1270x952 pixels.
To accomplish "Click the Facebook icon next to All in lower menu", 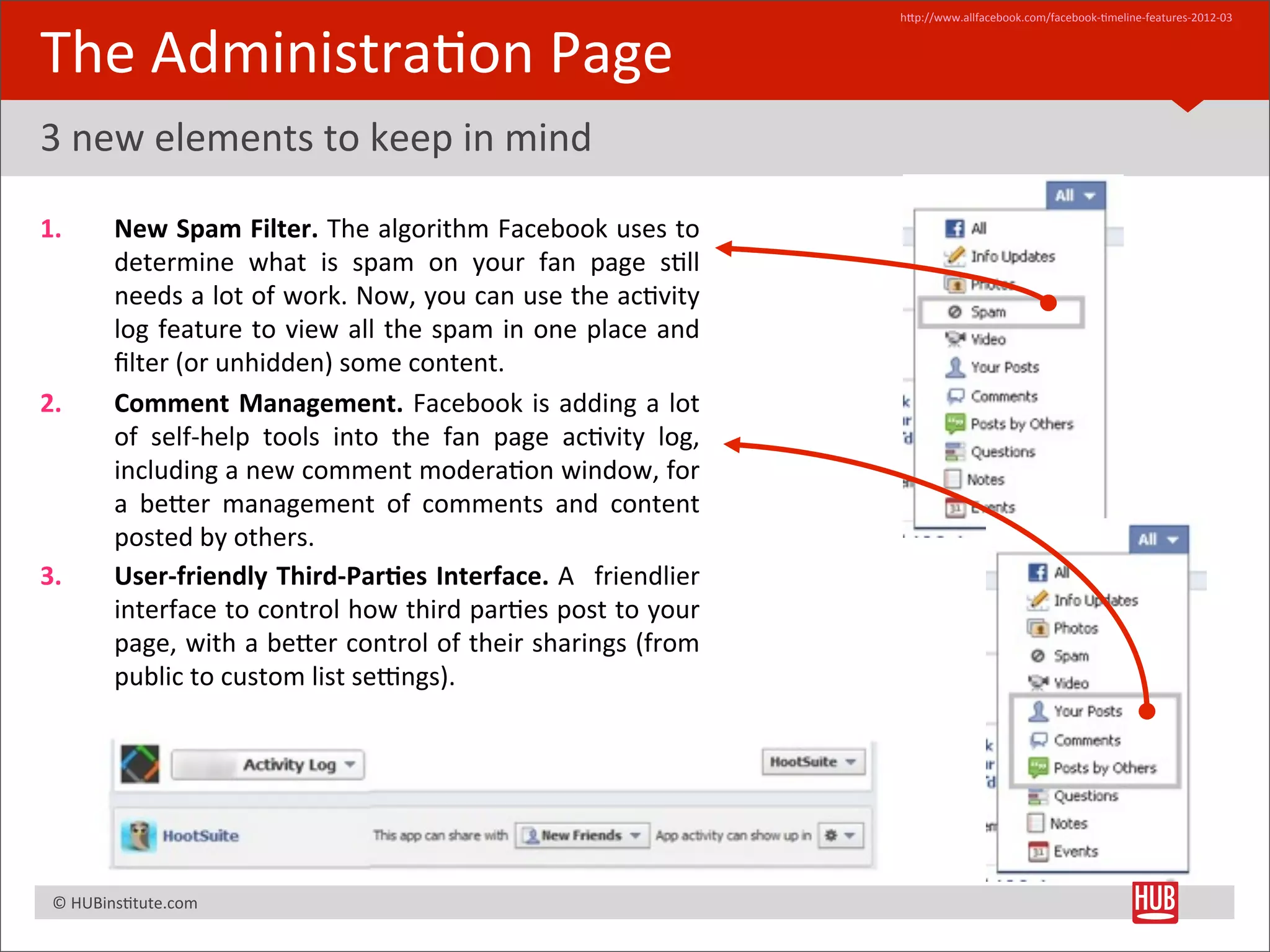I will pyautogui.click(x=1038, y=572).
